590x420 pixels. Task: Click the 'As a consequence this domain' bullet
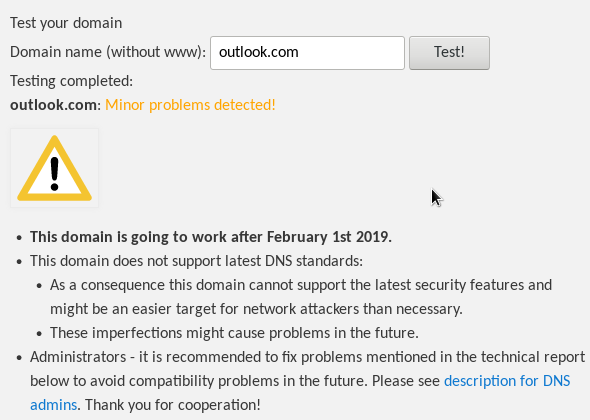[x=301, y=297]
